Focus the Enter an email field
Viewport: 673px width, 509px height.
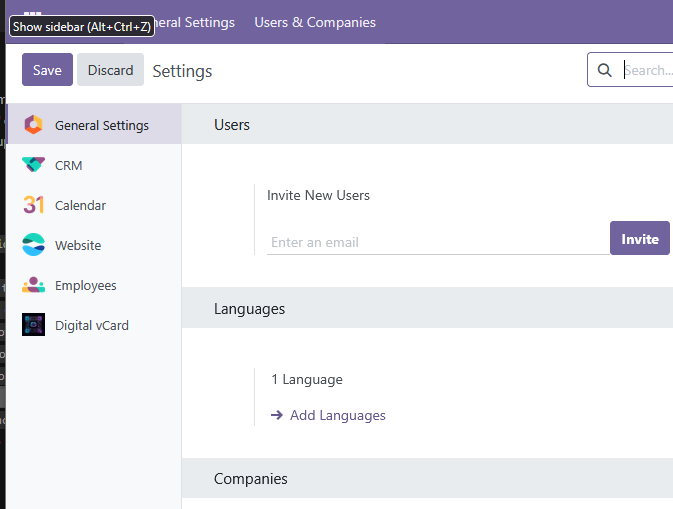[438, 242]
